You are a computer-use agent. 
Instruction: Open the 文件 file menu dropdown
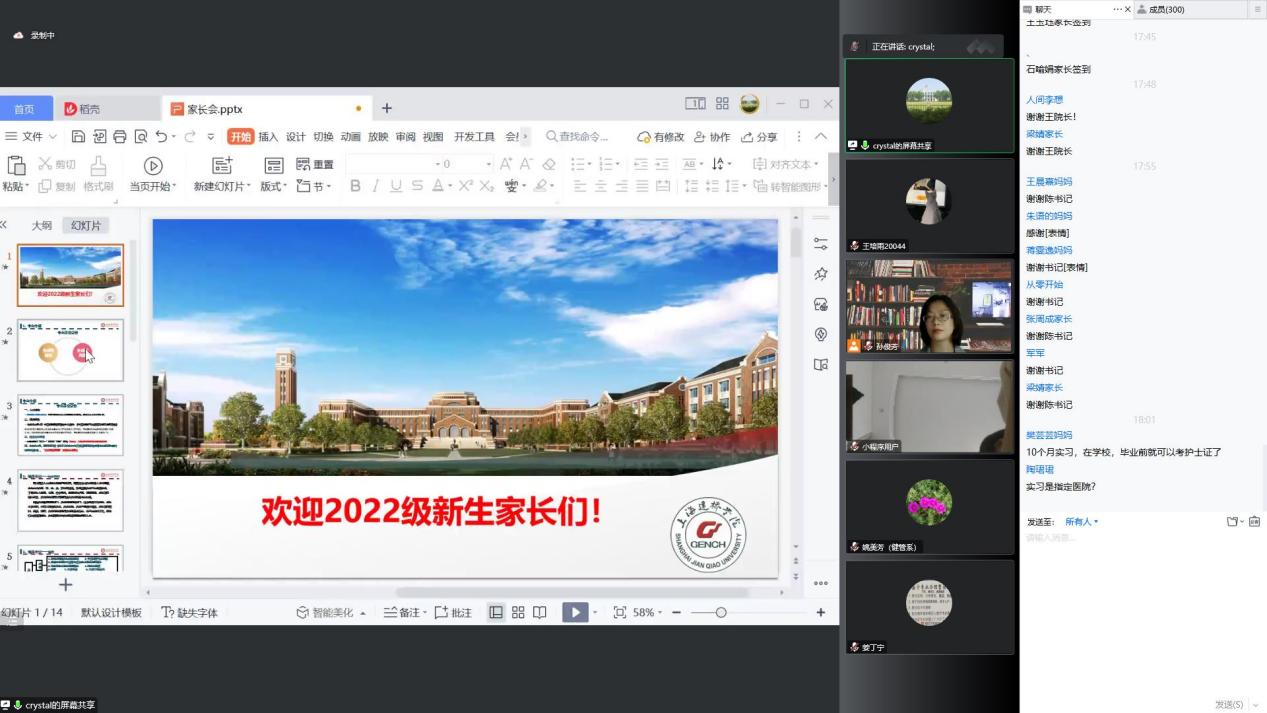(x=32, y=137)
